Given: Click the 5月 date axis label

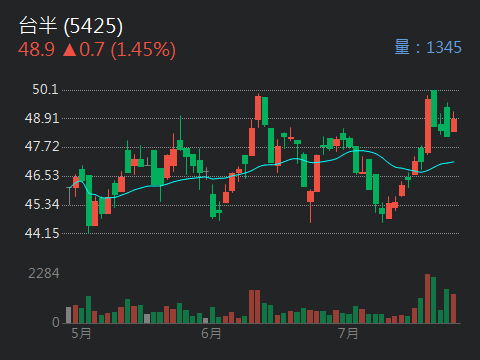Looking at the screenshot, I should tap(81, 333).
